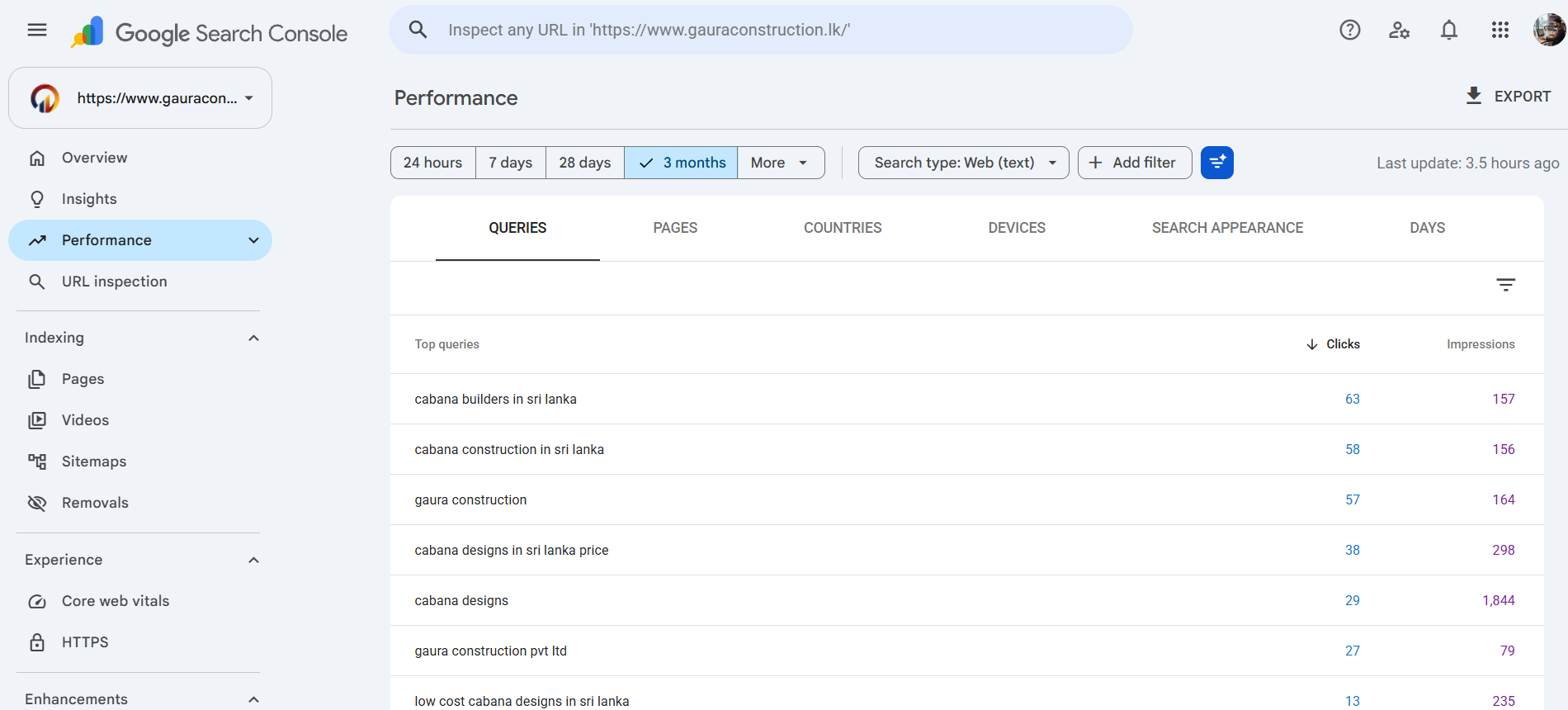Viewport: 1568px width, 710px height.
Task: Open the Videos indexing report
Action: coord(140,420)
